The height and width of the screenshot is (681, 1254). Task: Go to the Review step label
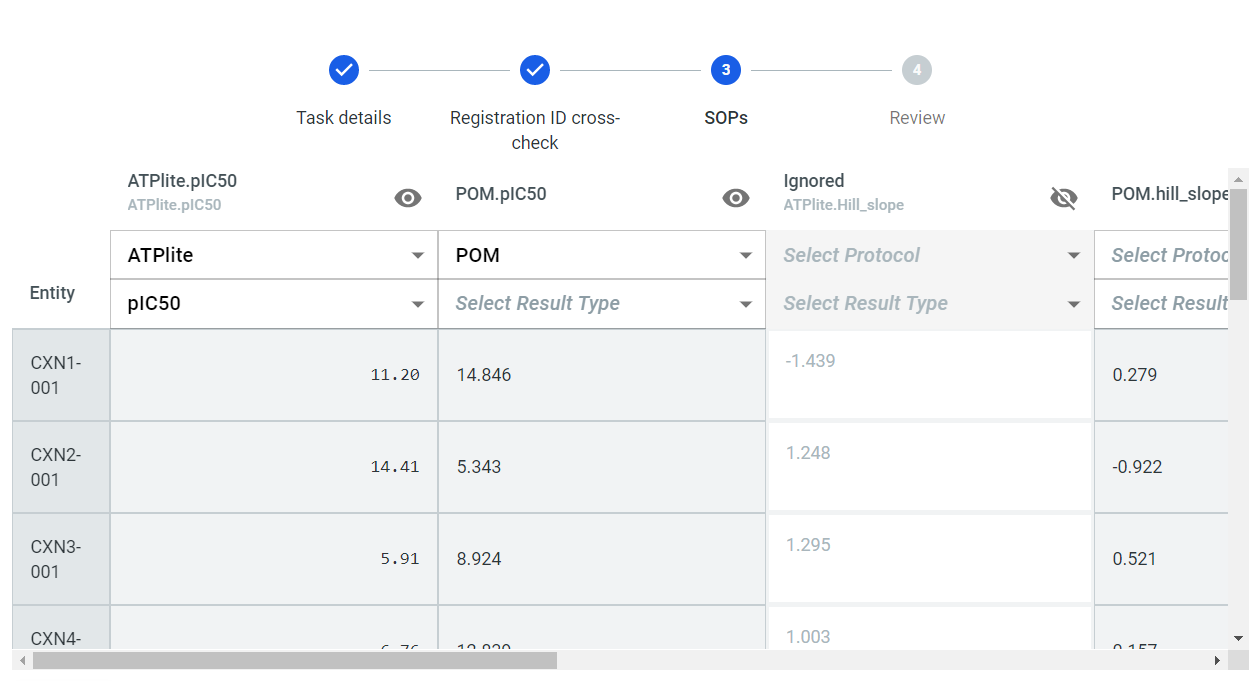917,118
